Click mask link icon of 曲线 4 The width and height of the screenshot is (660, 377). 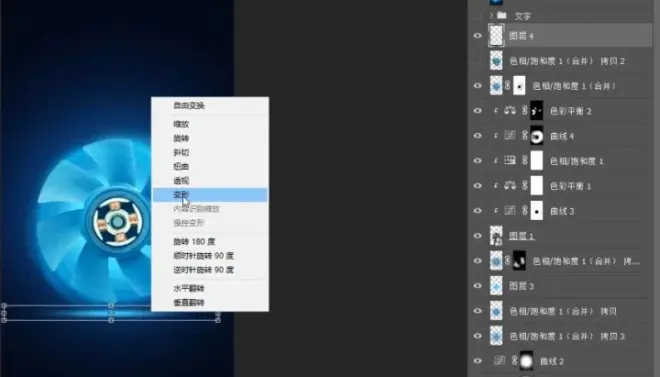[x=524, y=135]
